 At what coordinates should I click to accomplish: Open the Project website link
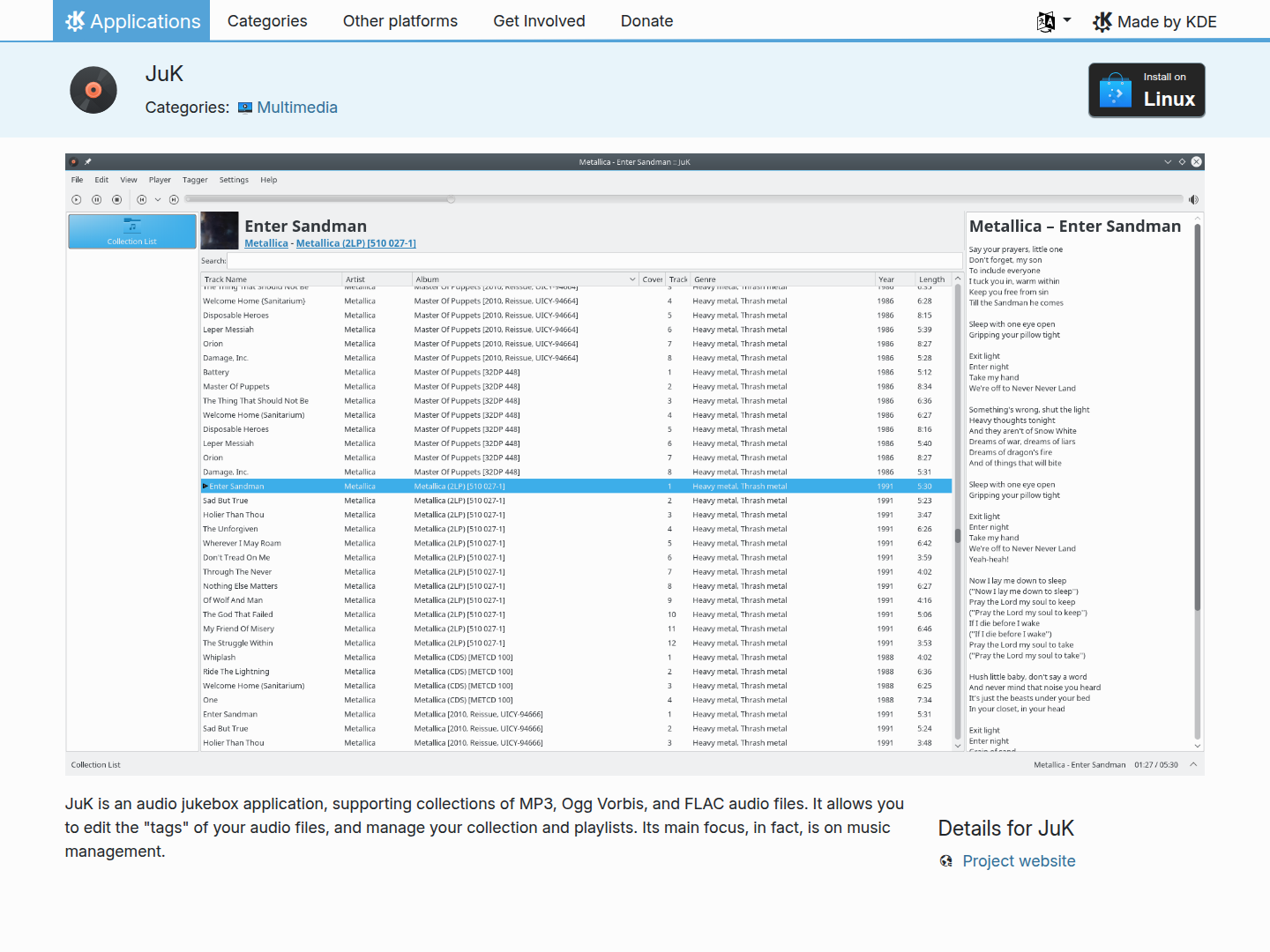(1019, 861)
